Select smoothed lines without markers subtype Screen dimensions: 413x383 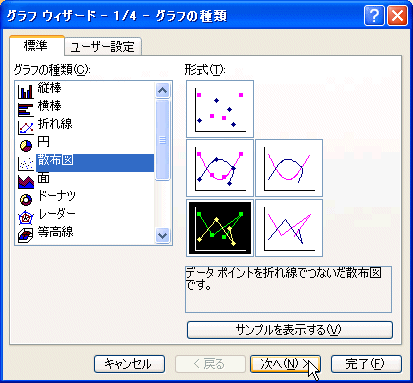(289, 168)
